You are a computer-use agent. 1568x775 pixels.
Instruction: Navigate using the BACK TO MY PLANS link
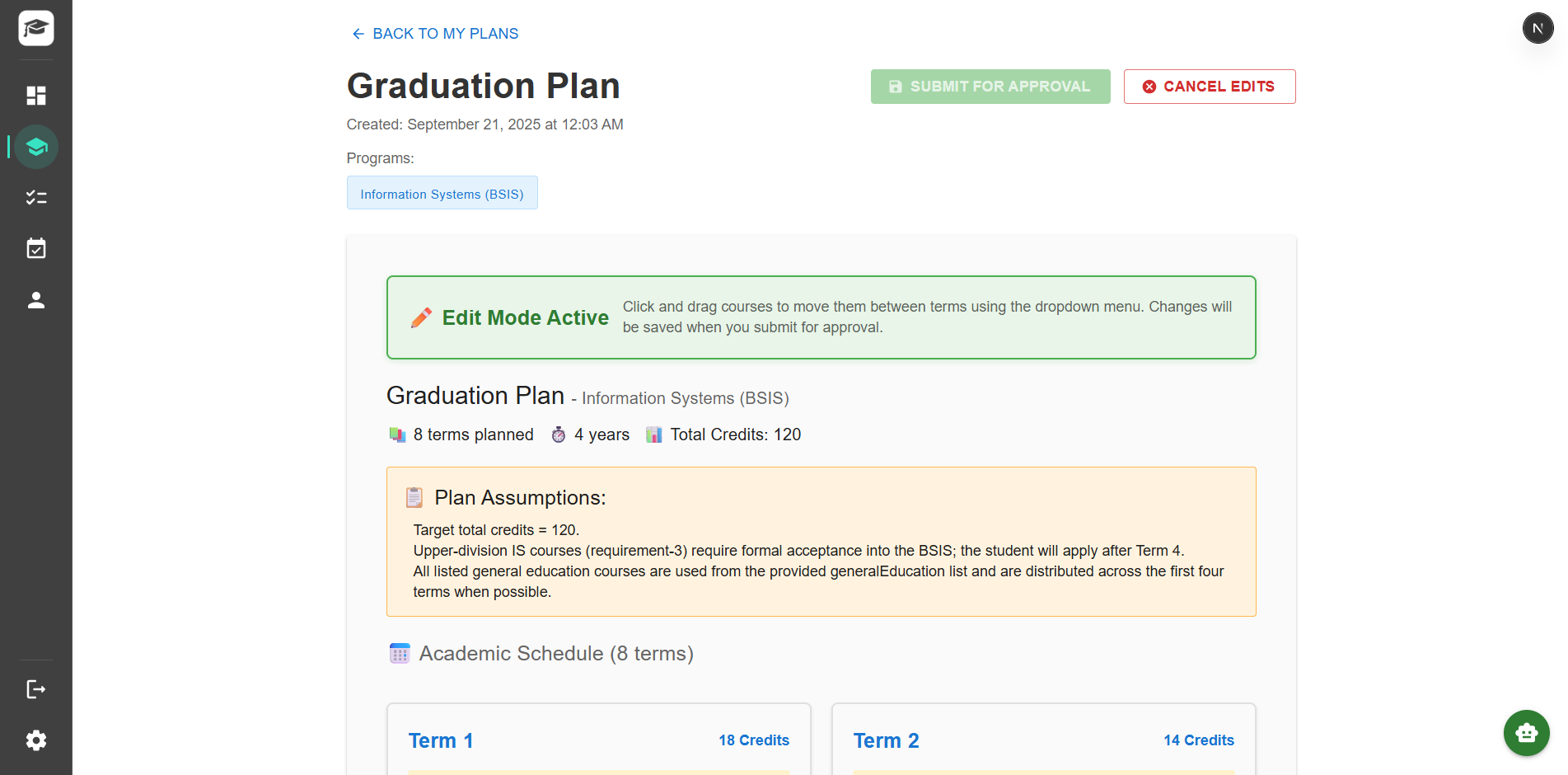(445, 33)
